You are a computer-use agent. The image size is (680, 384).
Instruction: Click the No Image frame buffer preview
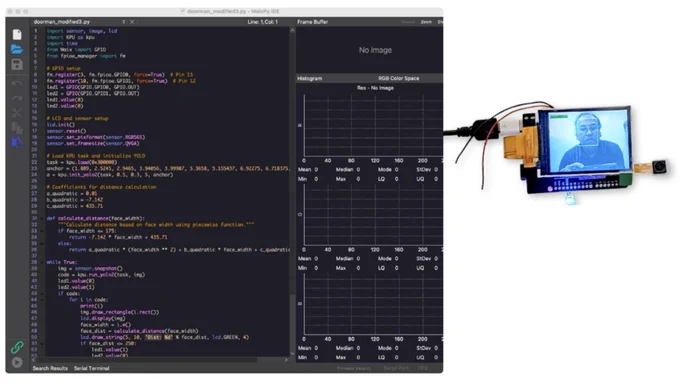pyautogui.click(x=369, y=50)
